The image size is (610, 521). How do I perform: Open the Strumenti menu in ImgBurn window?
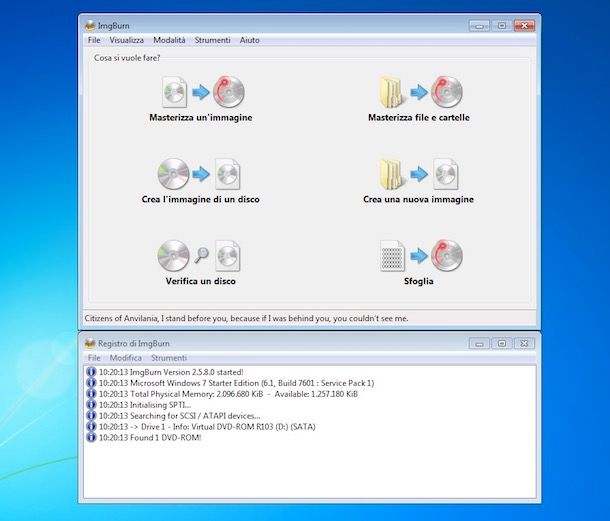tap(212, 40)
